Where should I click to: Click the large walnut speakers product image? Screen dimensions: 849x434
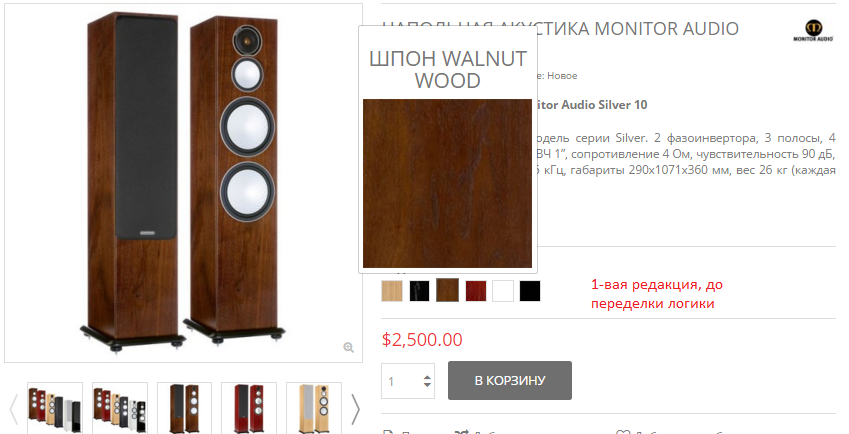point(183,183)
